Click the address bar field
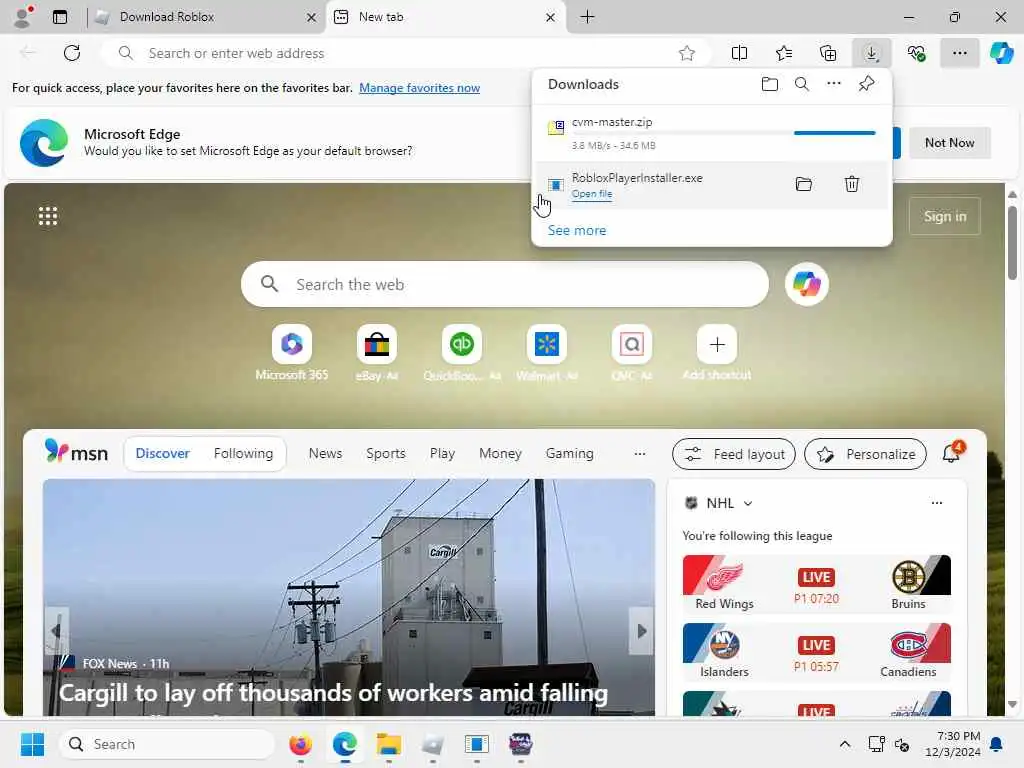 pos(405,53)
